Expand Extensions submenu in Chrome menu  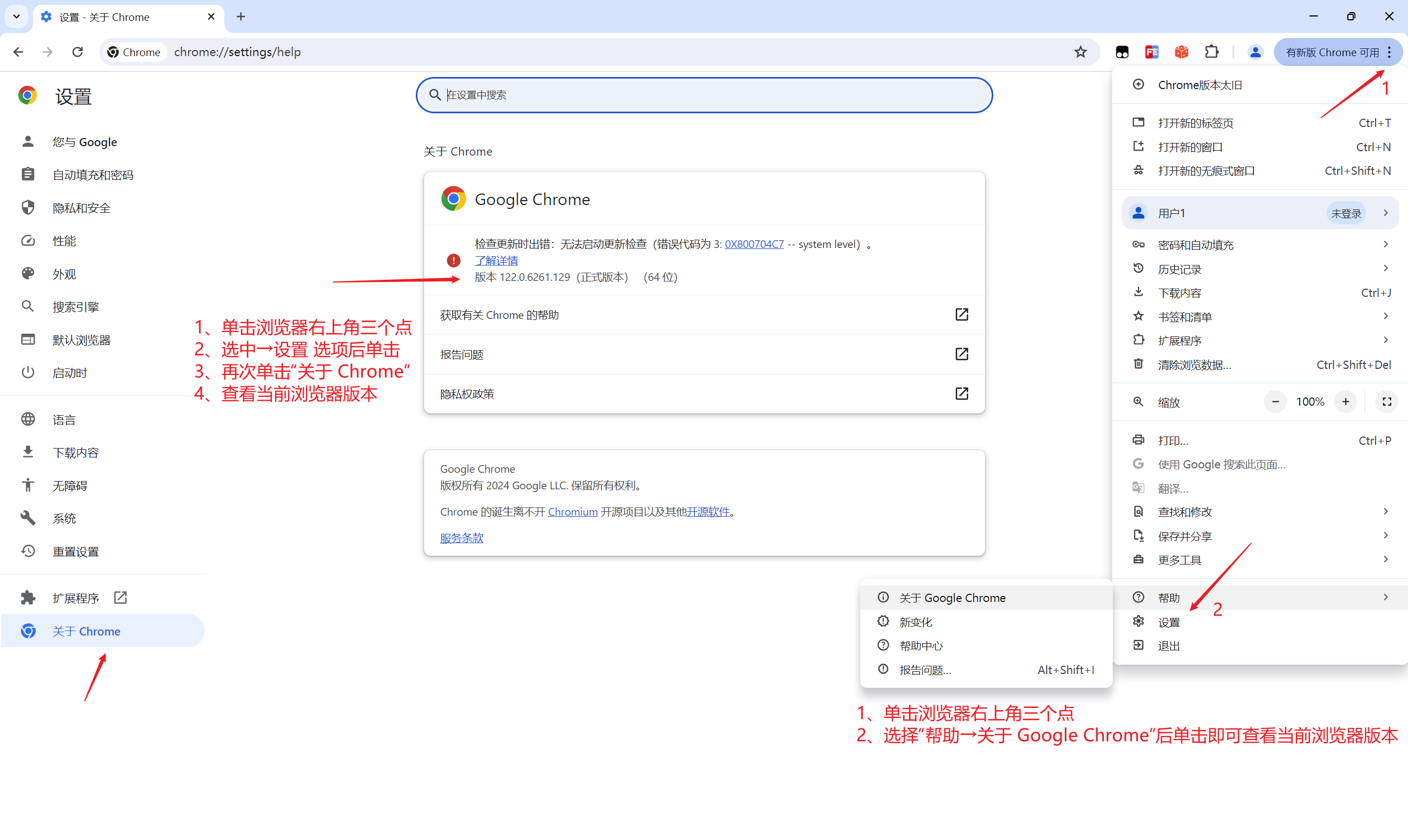tap(1259, 340)
